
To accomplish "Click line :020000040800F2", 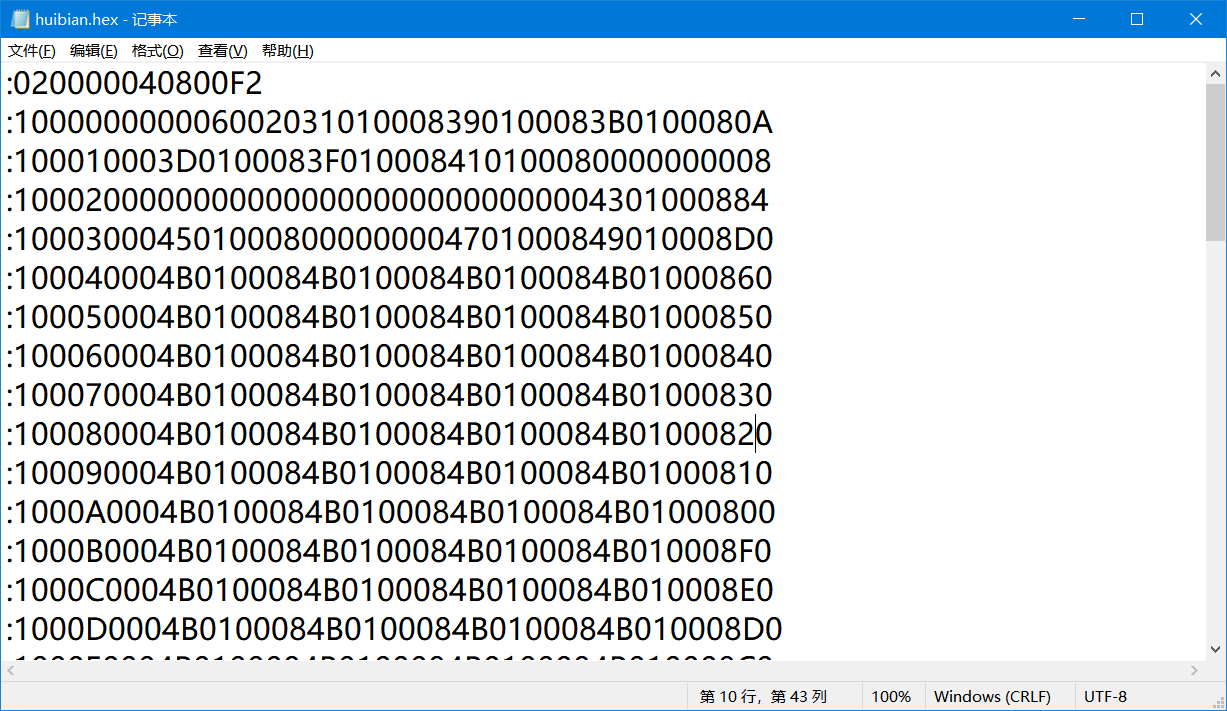I will 135,83.
